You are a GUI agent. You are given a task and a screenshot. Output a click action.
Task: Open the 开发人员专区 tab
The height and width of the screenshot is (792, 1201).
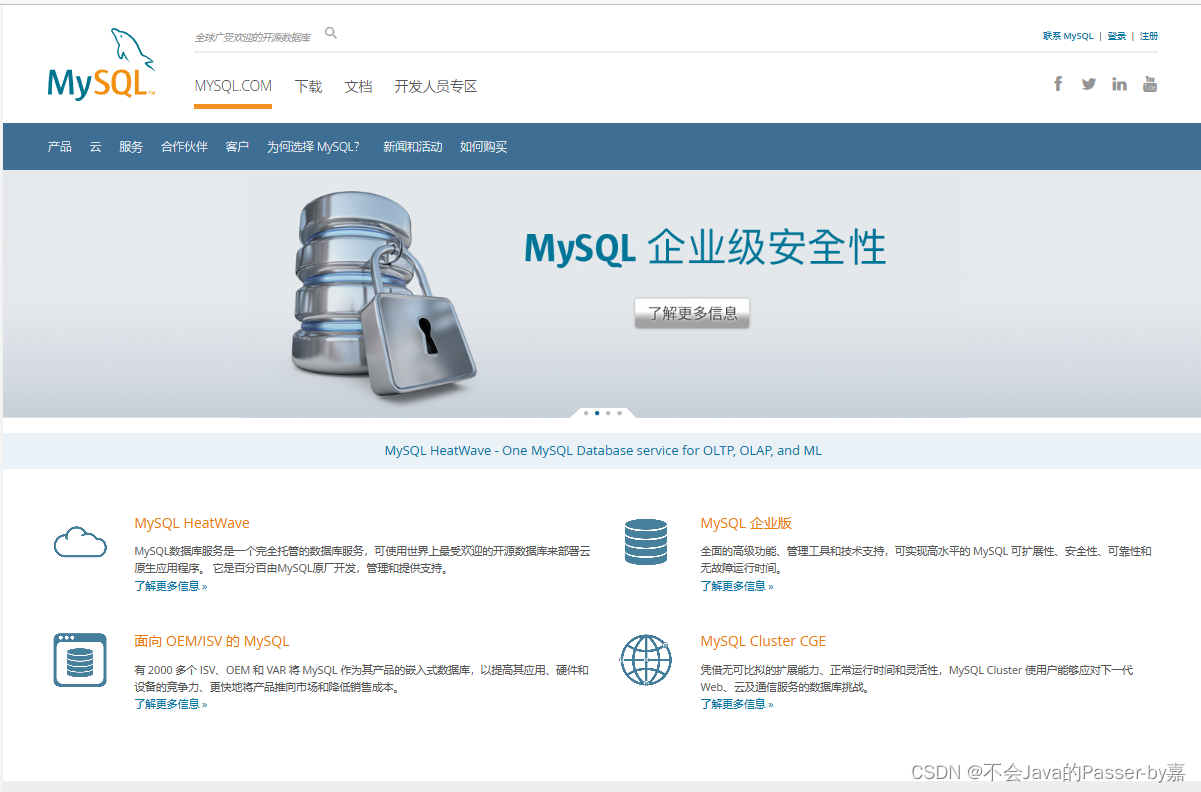coord(435,87)
